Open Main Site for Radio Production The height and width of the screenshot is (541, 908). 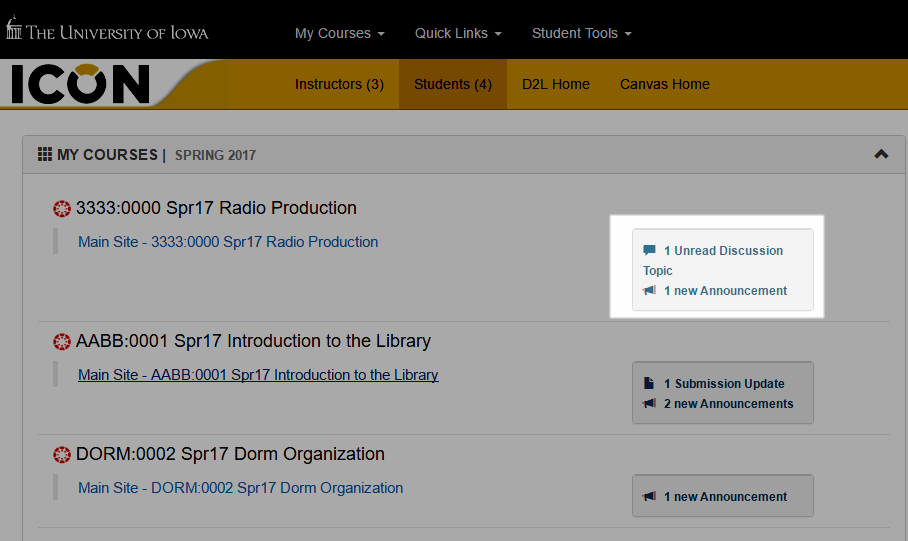click(228, 242)
